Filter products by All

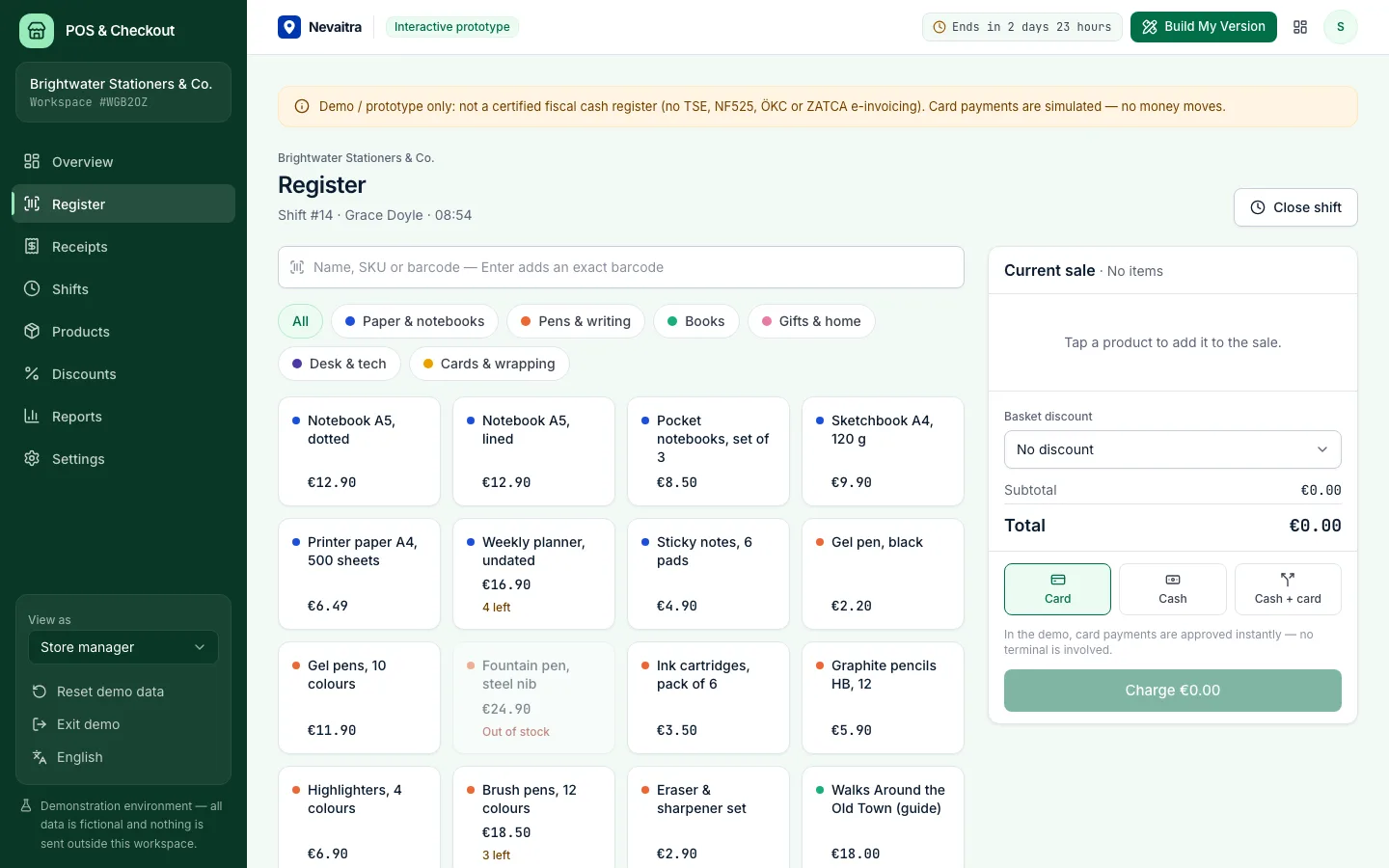pos(301,321)
